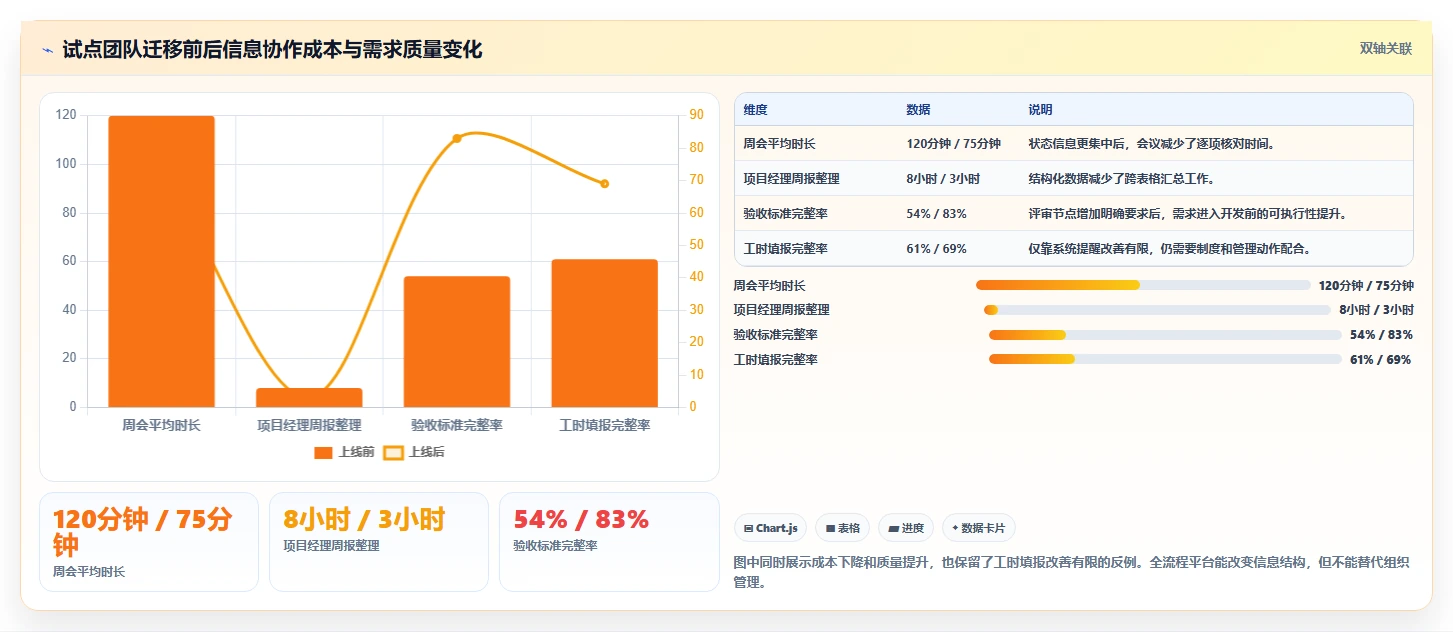
Task: Click the Chart.js chip
Action: click(x=770, y=528)
